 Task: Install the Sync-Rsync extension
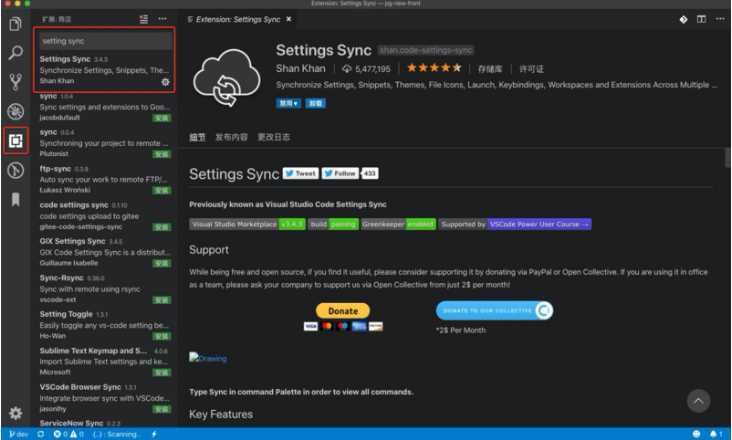click(x=162, y=300)
